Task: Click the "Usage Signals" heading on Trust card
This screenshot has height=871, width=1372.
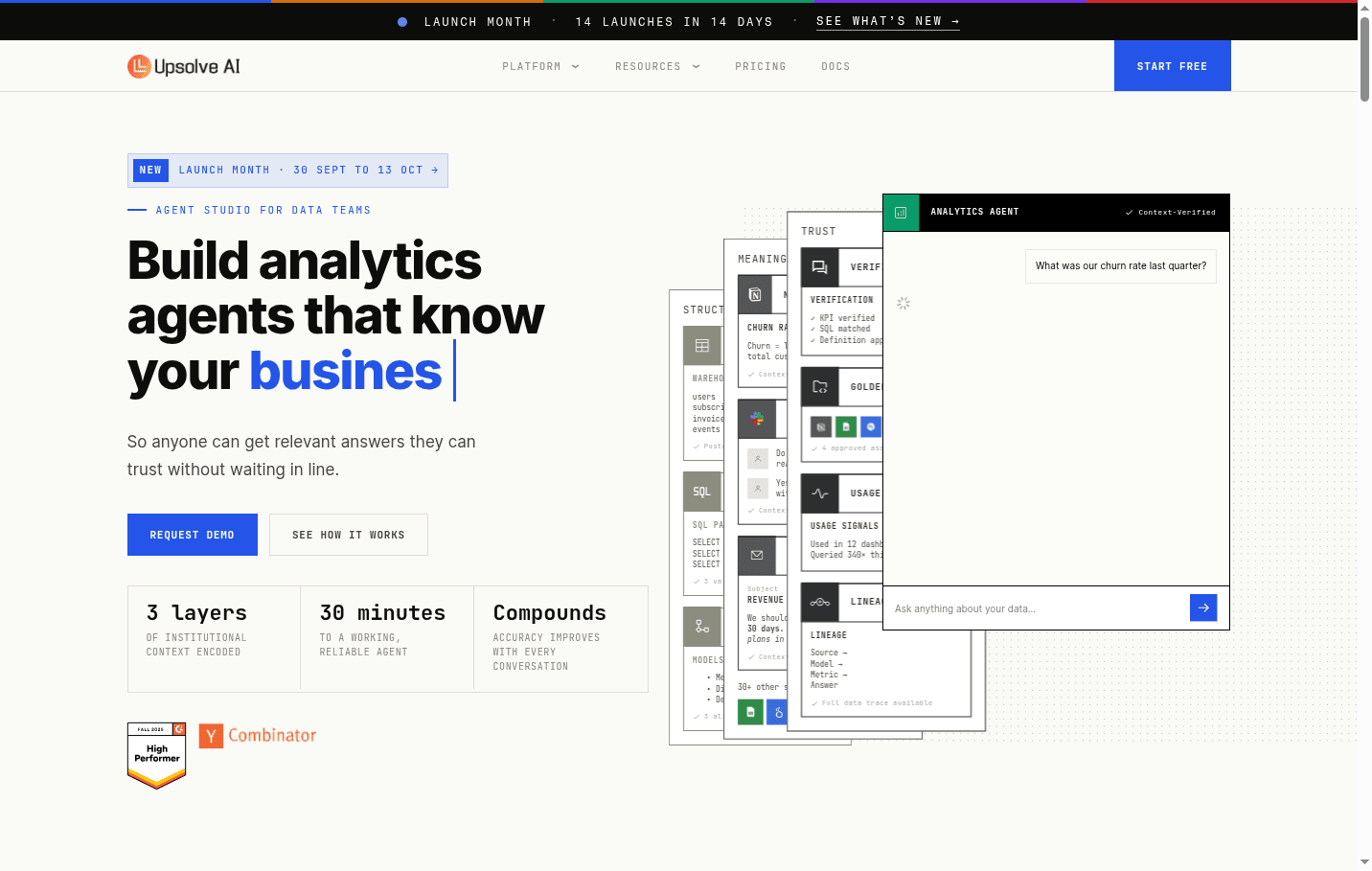Action: point(844,526)
